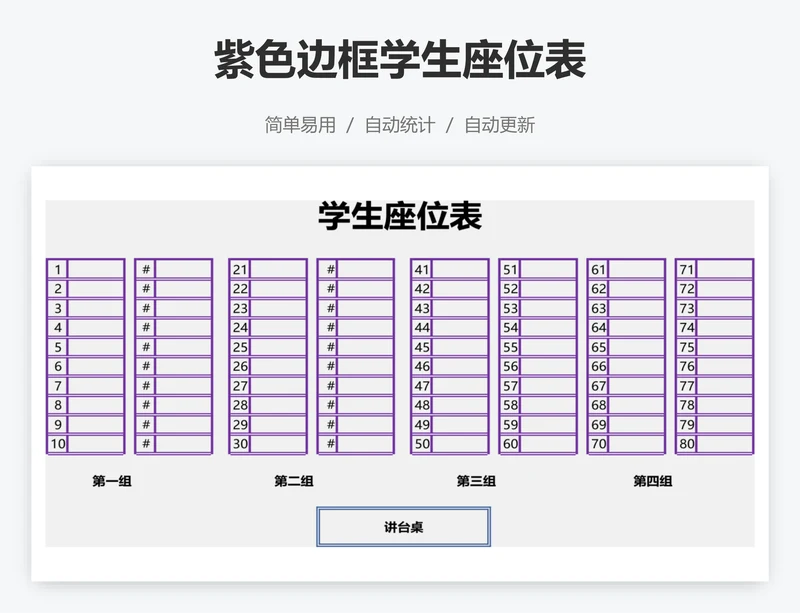Click the name field beside seat 7
Viewport: 800px width, 613px height.
[x=96, y=386]
